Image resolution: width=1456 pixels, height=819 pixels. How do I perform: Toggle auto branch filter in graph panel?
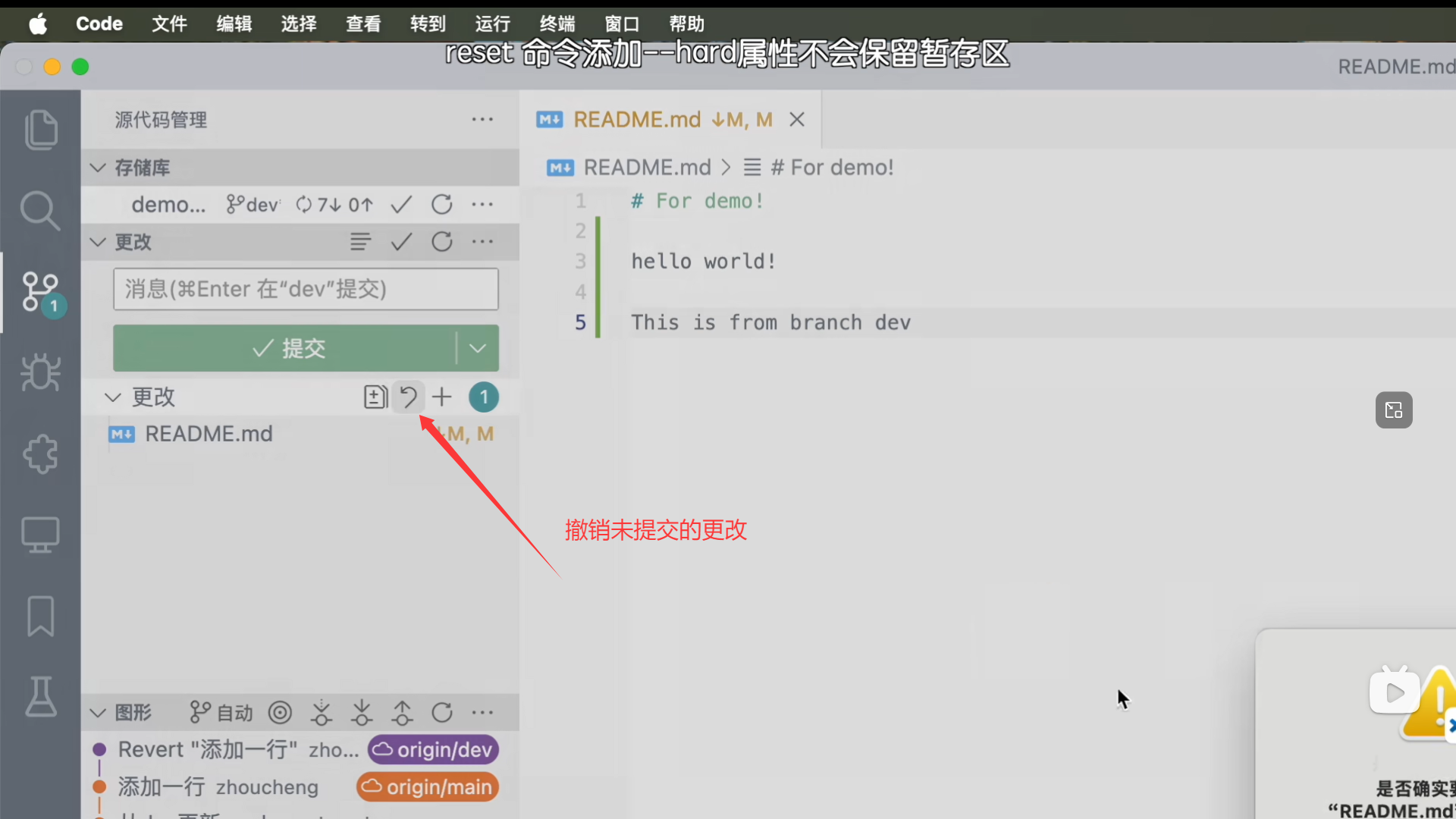click(221, 713)
